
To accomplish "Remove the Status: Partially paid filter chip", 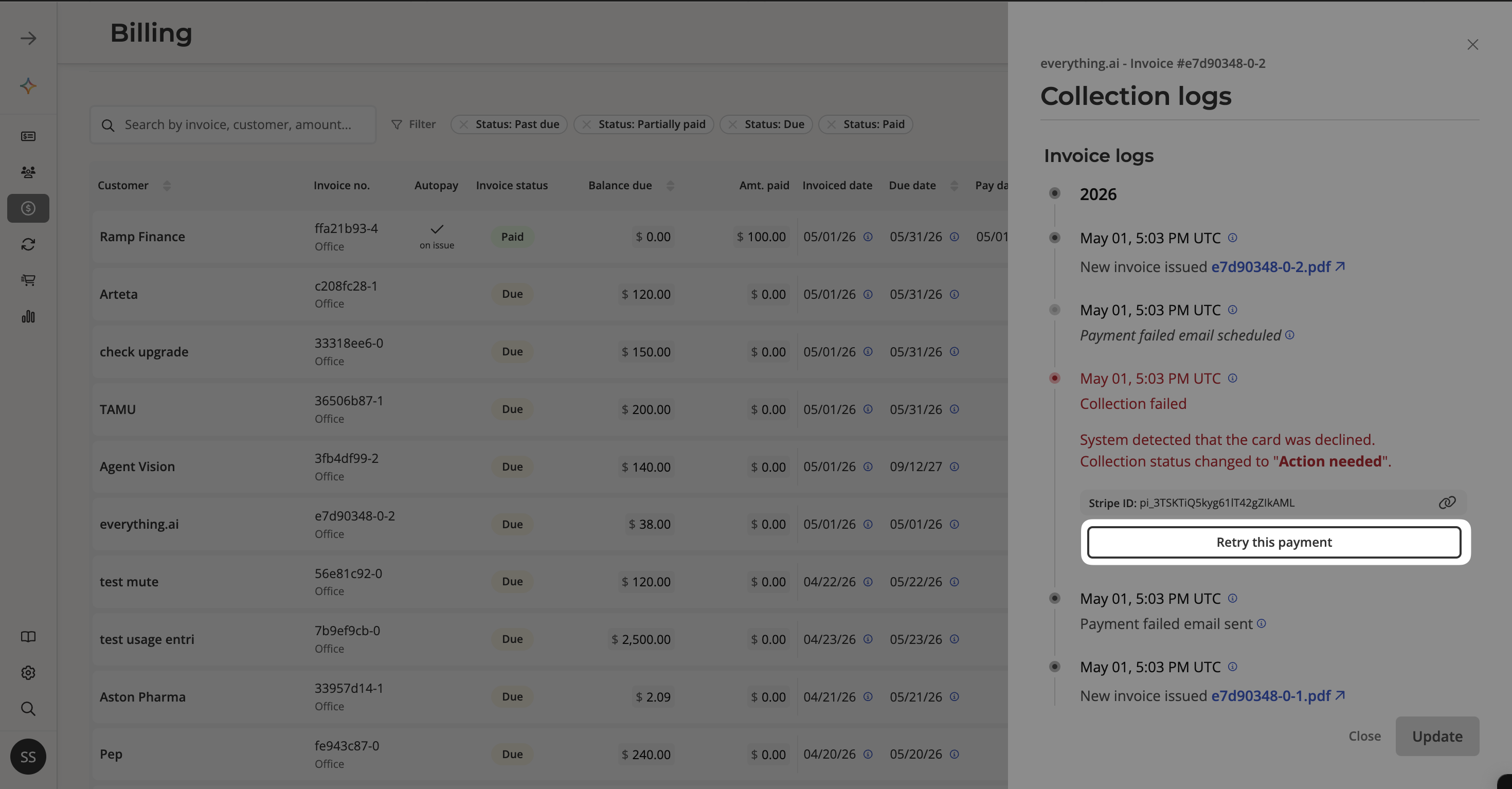I will pos(586,124).
